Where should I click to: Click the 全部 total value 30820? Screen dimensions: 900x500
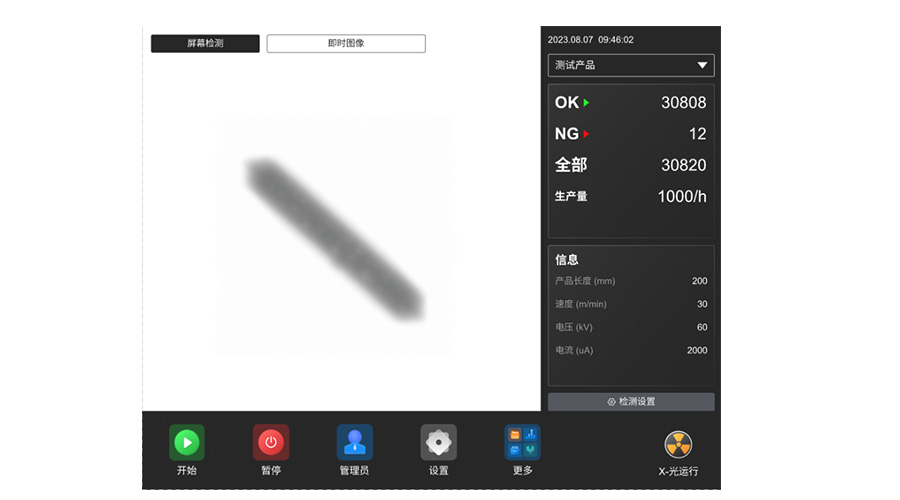pos(684,165)
